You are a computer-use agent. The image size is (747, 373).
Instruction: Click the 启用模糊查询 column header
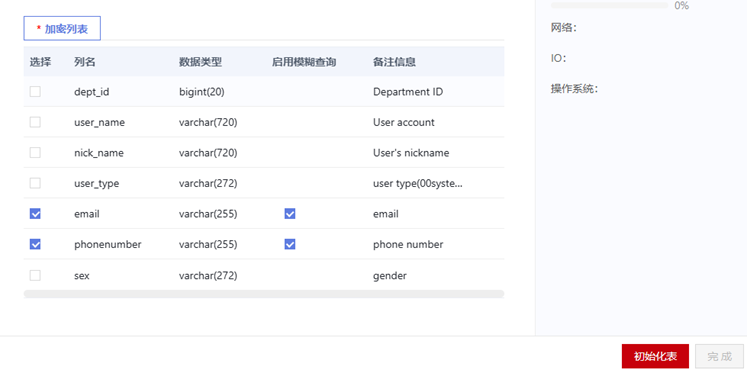(x=304, y=62)
